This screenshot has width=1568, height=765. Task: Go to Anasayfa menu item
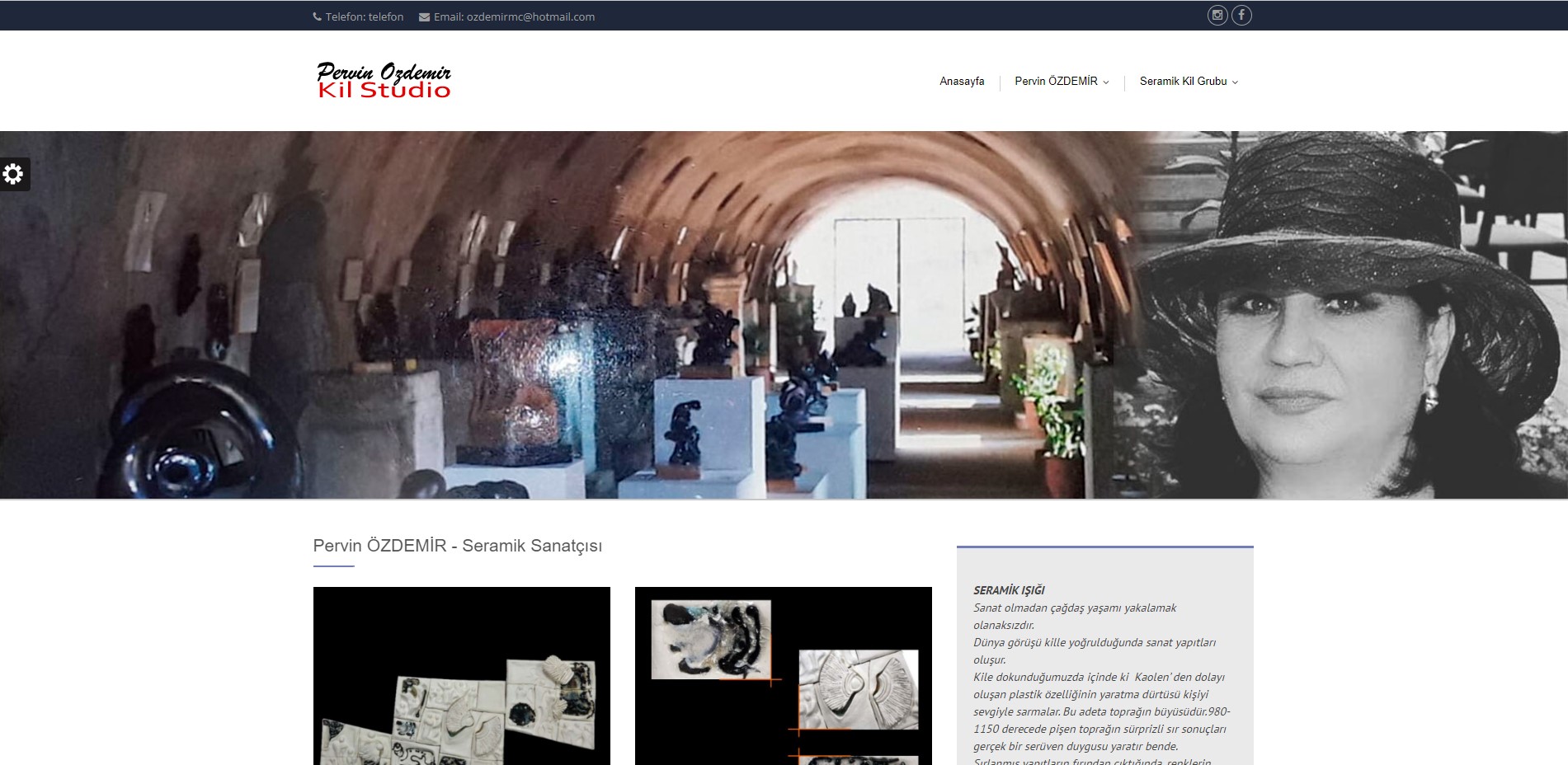point(962,81)
